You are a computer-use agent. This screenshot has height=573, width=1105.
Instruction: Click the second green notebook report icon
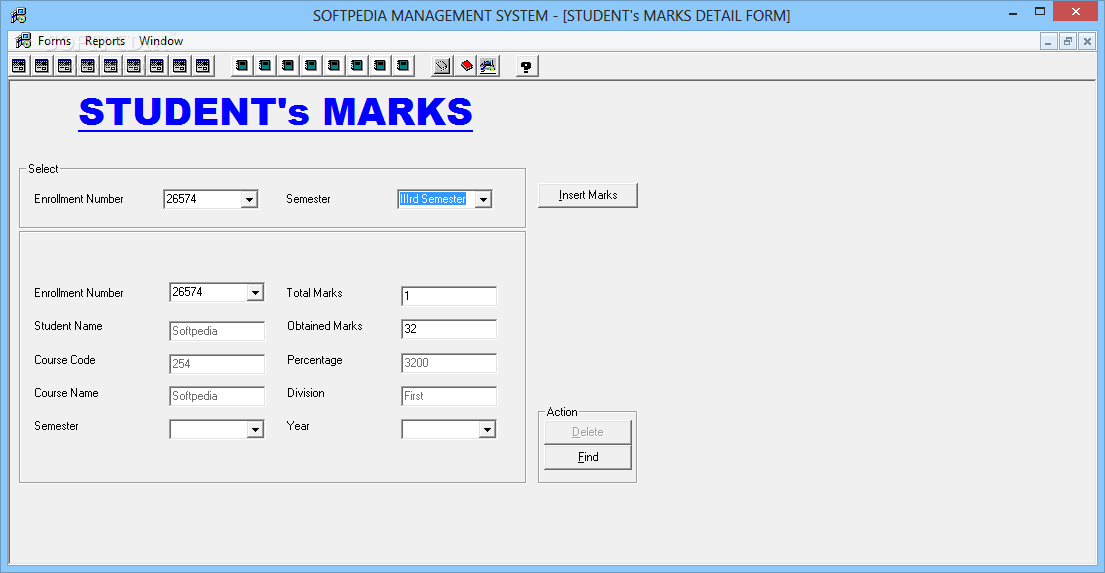265,66
